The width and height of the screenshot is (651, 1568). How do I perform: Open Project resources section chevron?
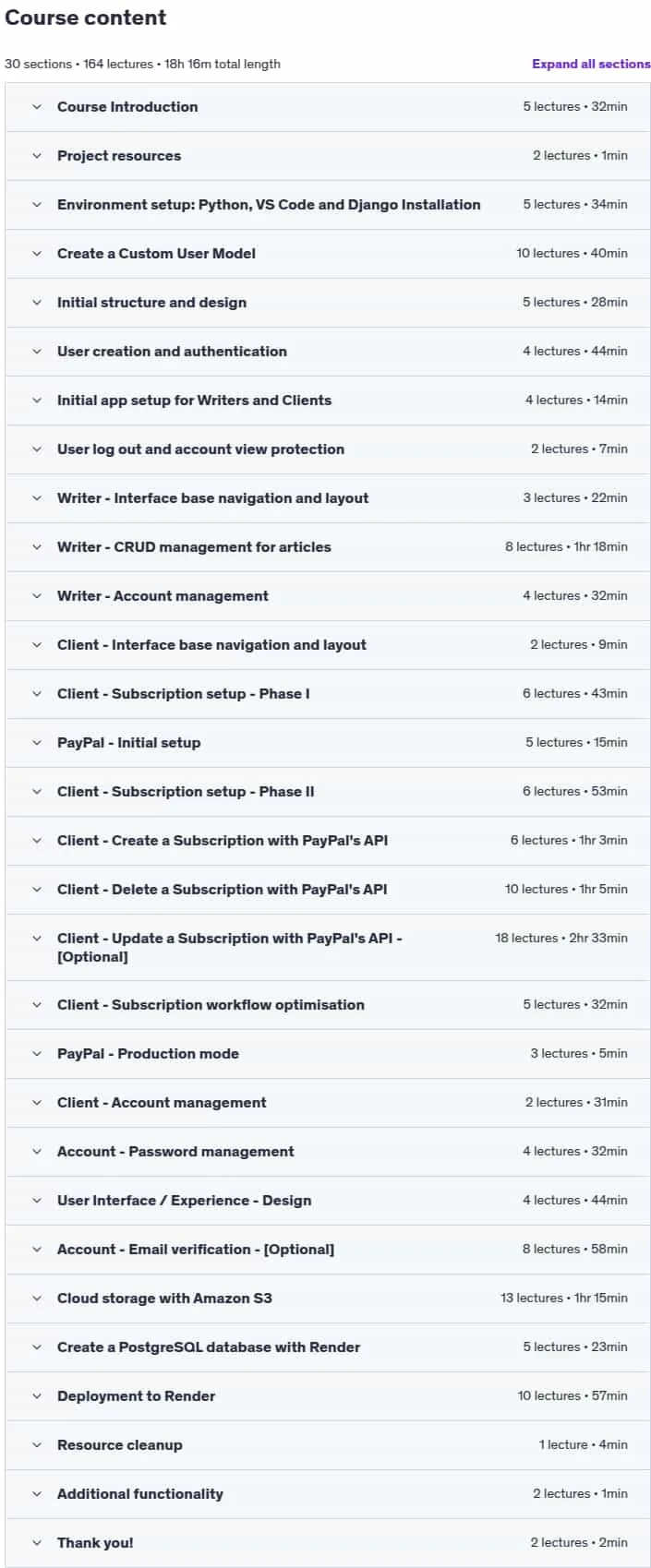(37, 156)
